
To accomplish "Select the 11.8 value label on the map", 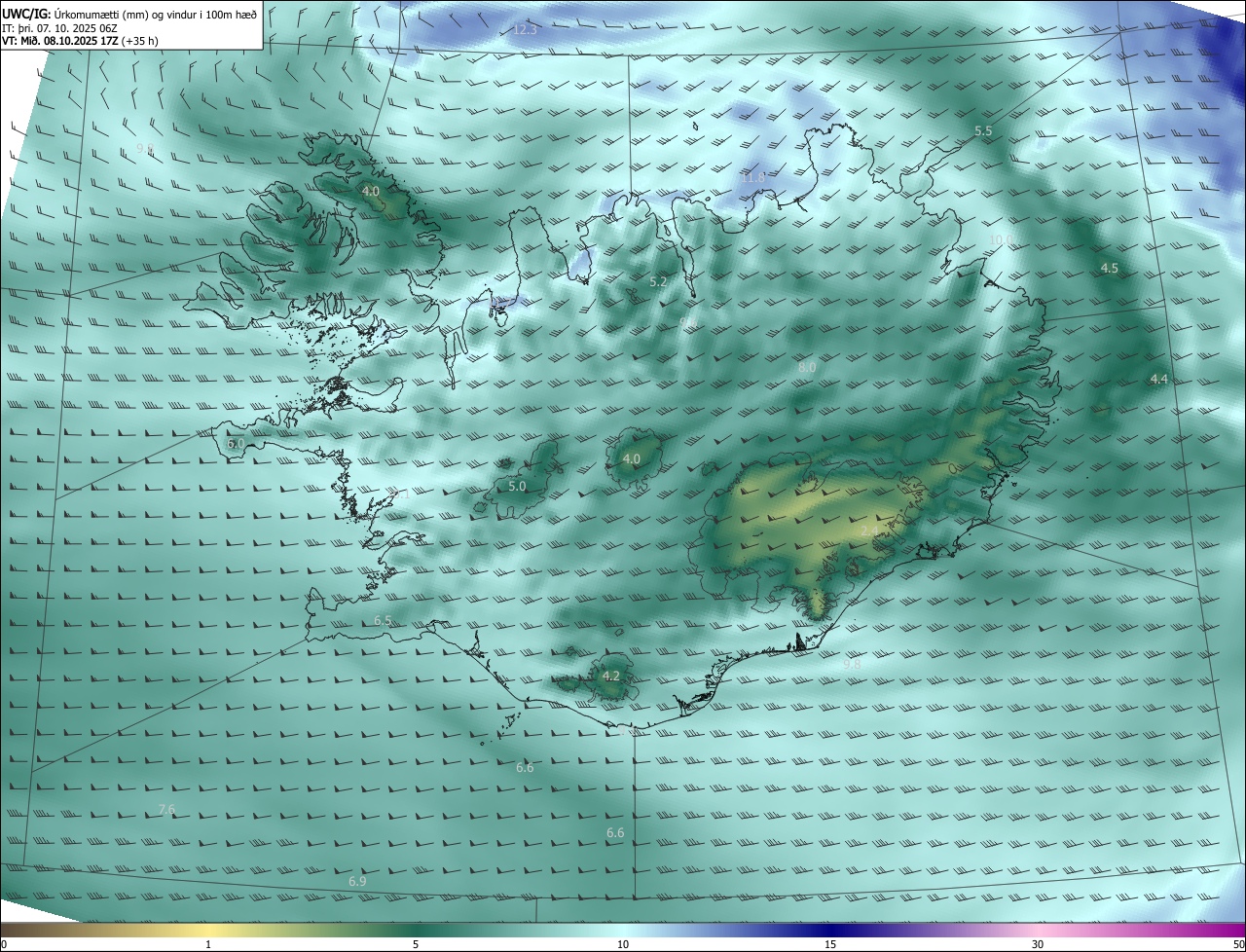I will tap(752, 178).
